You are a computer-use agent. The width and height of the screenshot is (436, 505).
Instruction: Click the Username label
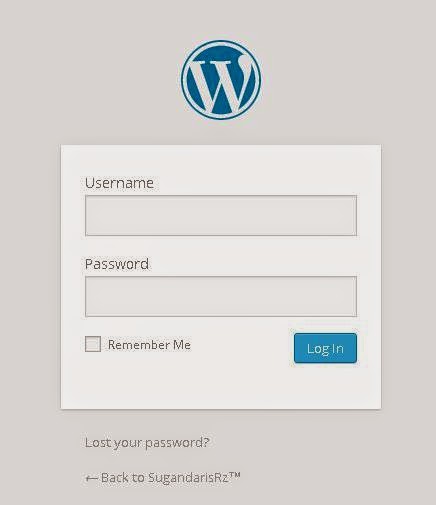coord(119,183)
